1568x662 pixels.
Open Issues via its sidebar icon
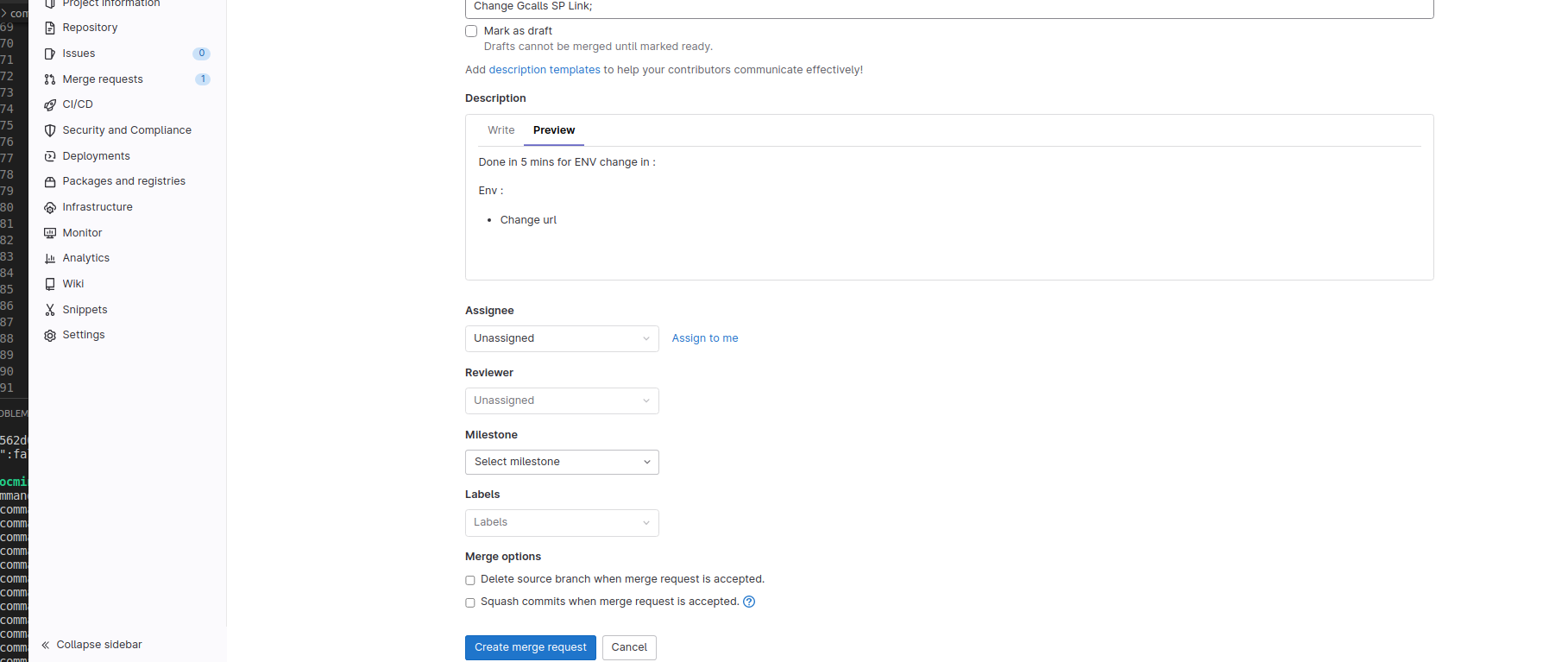tap(50, 54)
